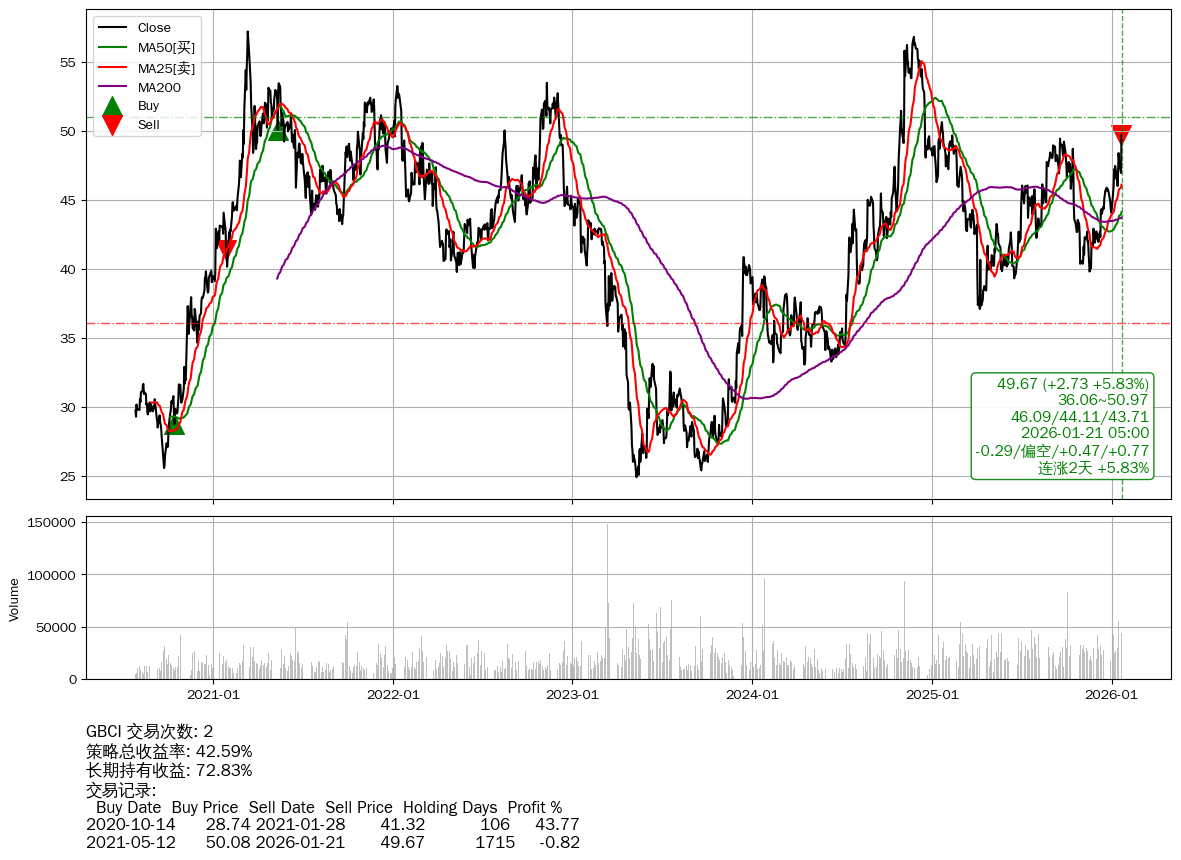Click the Buy marker at 50.08 in 2021
This screenshot has height=860, width=1181.
click(x=278, y=131)
